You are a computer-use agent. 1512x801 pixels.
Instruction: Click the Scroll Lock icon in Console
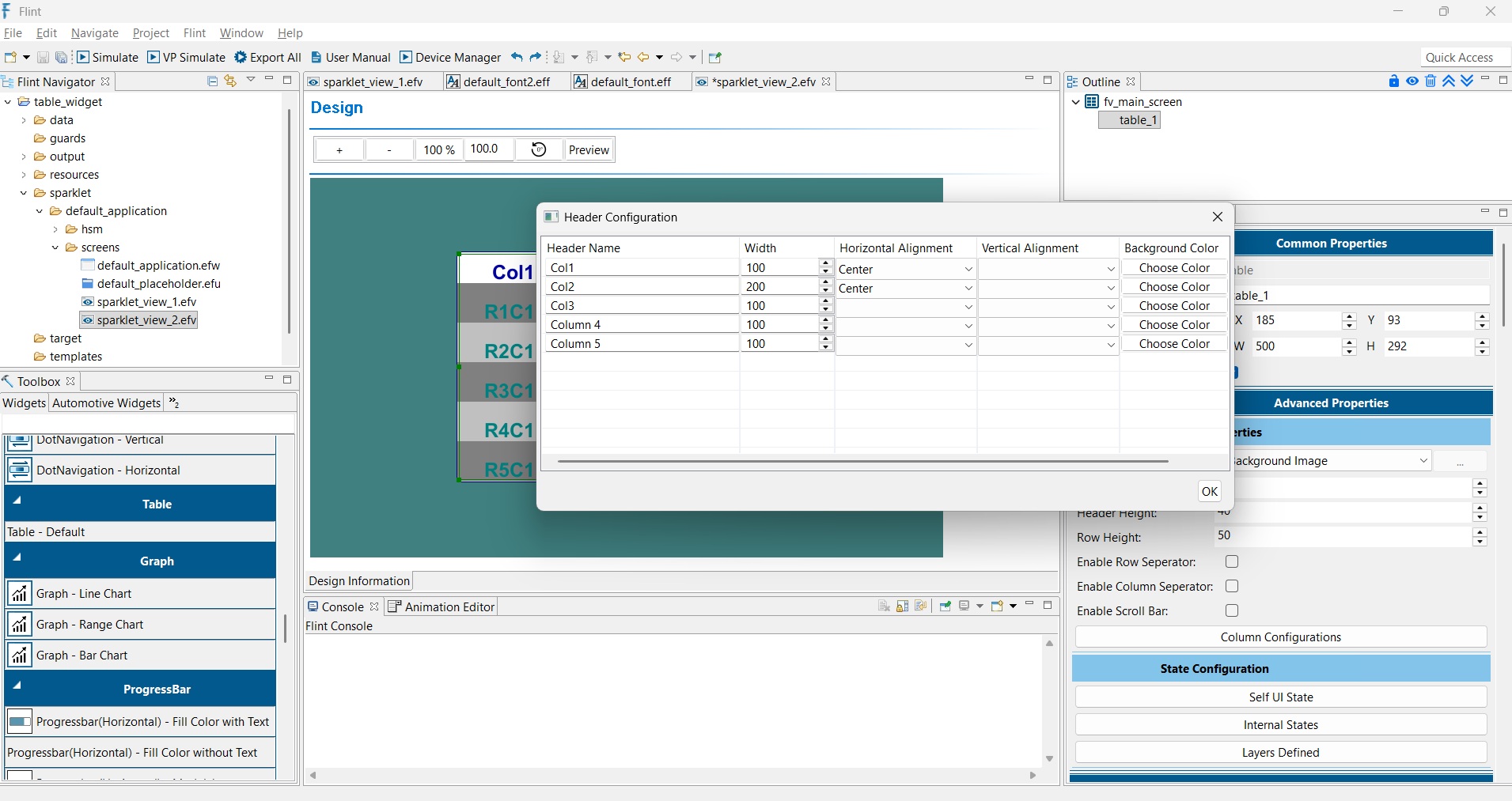903,606
